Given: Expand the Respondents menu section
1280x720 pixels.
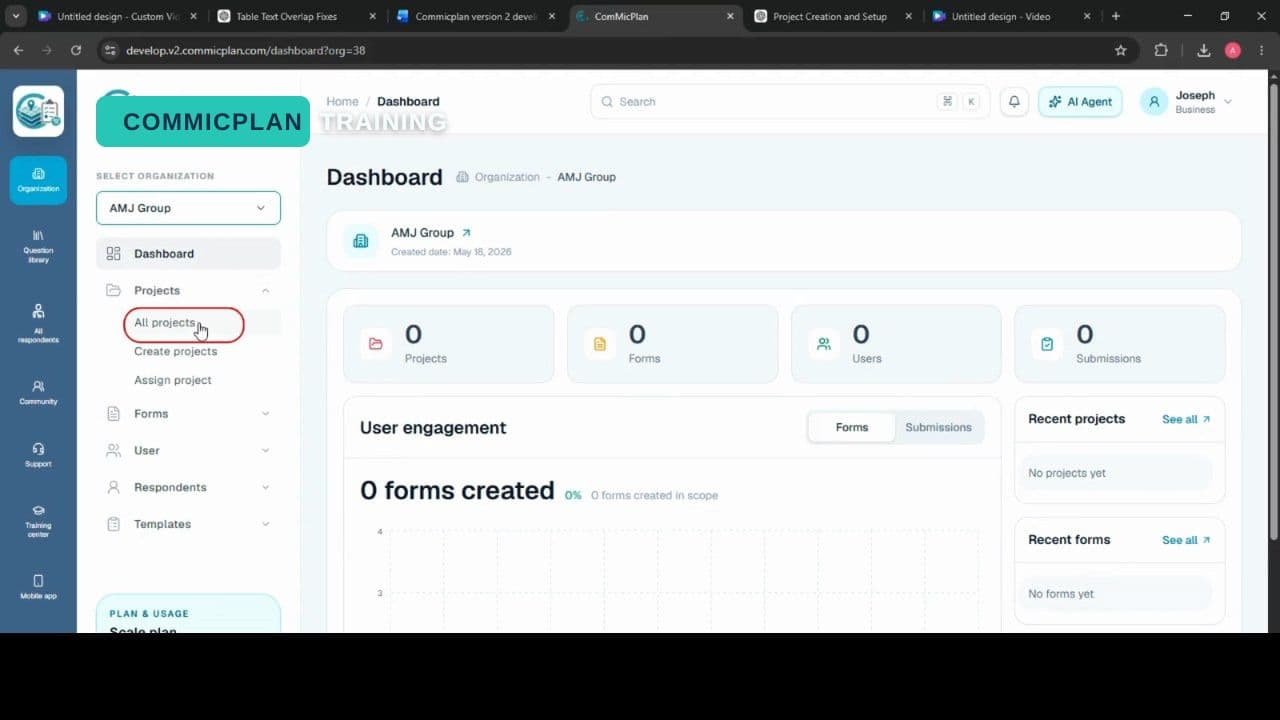Looking at the screenshot, I should [265, 488].
